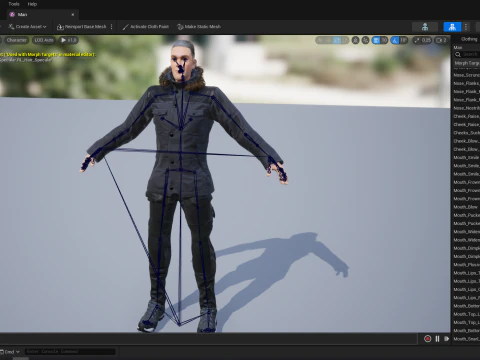Select Mouth_Plosive morph target row
This screenshot has height=360, width=480.
coord(466,265)
